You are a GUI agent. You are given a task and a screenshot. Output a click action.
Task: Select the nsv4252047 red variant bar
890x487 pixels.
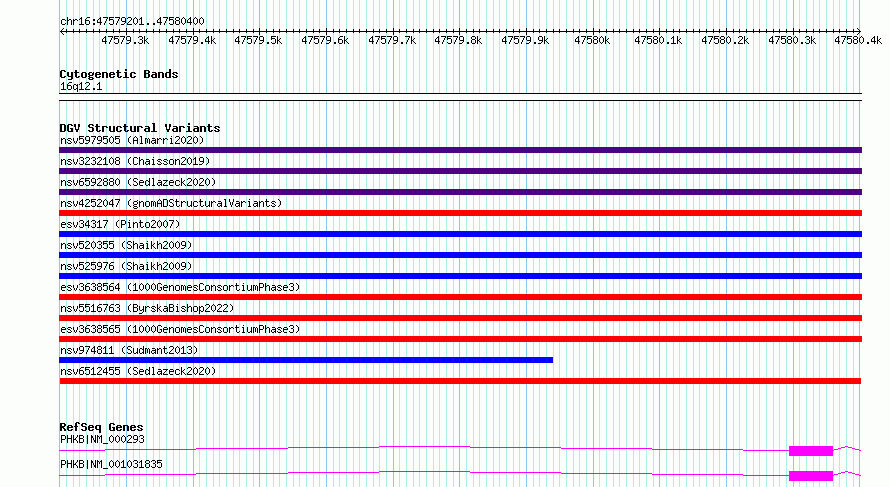click(460, 213)
